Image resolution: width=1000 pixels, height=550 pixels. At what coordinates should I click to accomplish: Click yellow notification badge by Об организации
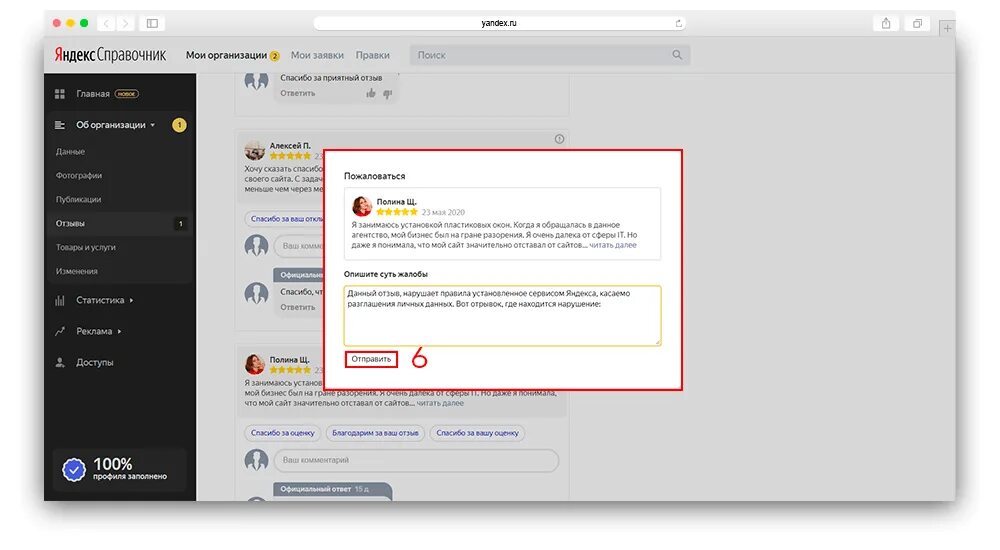(179, 125)
